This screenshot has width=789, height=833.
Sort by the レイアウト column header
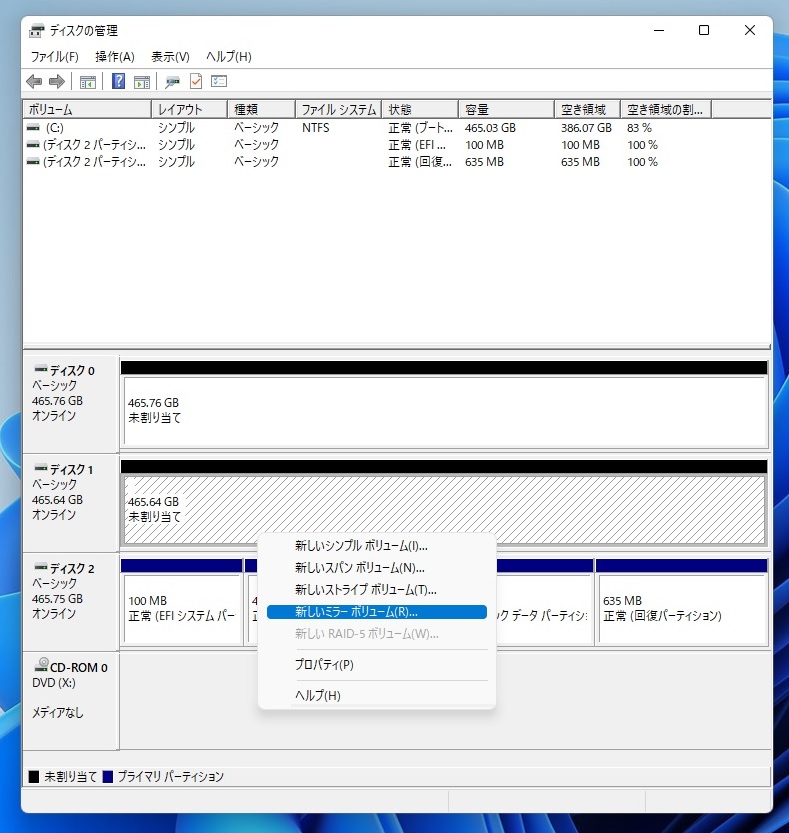click(190, 109)
